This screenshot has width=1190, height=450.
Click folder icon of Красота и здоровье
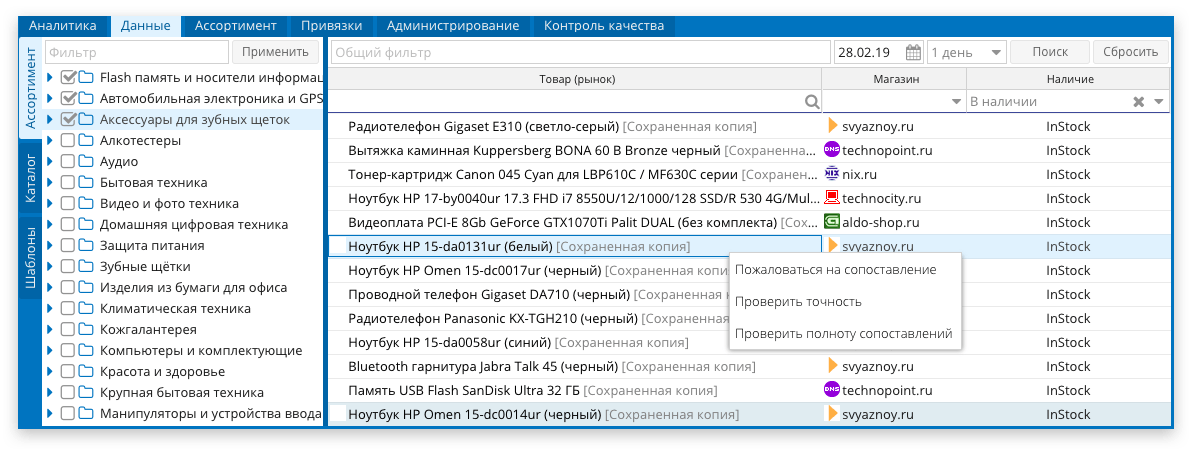tap(85, 372)
